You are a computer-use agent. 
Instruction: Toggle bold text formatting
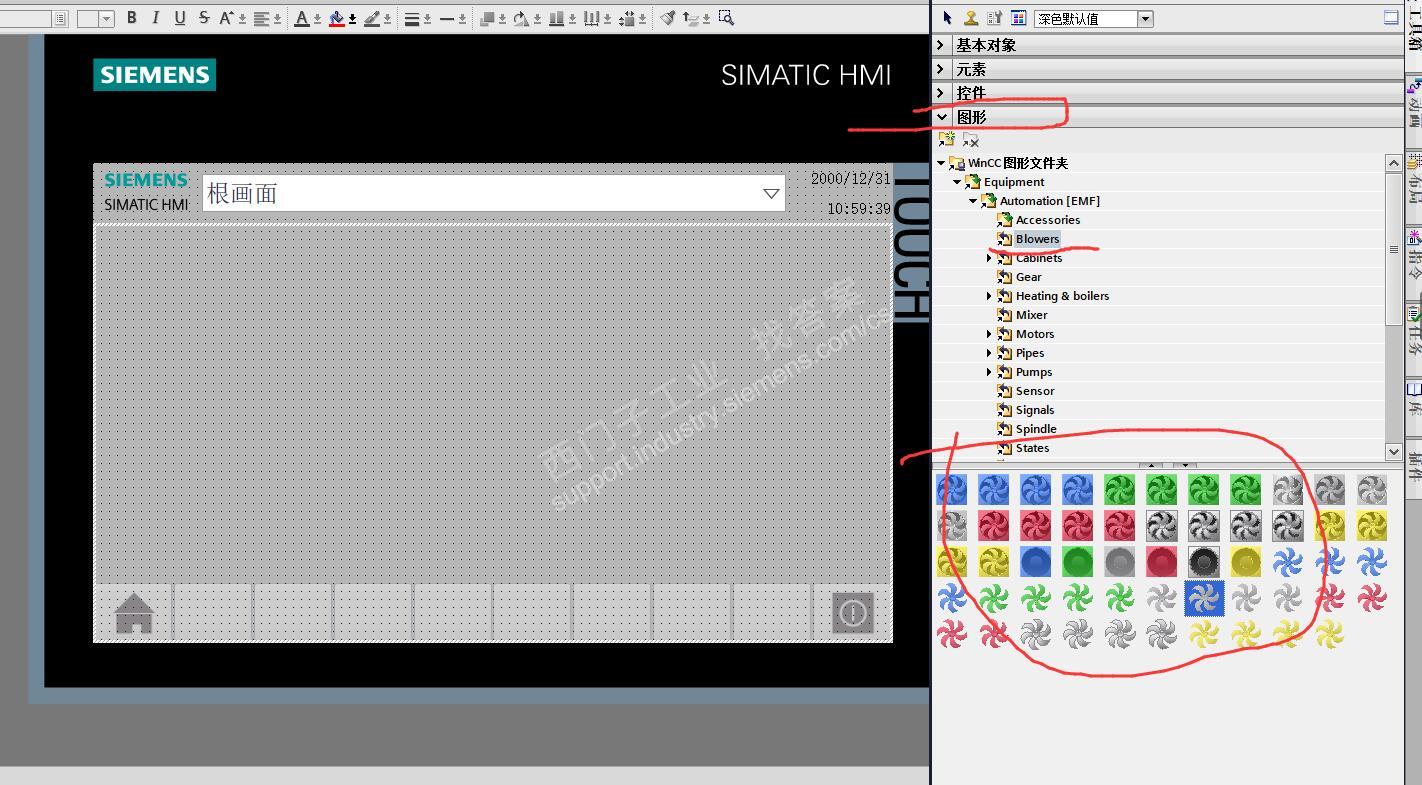(131, 18)
